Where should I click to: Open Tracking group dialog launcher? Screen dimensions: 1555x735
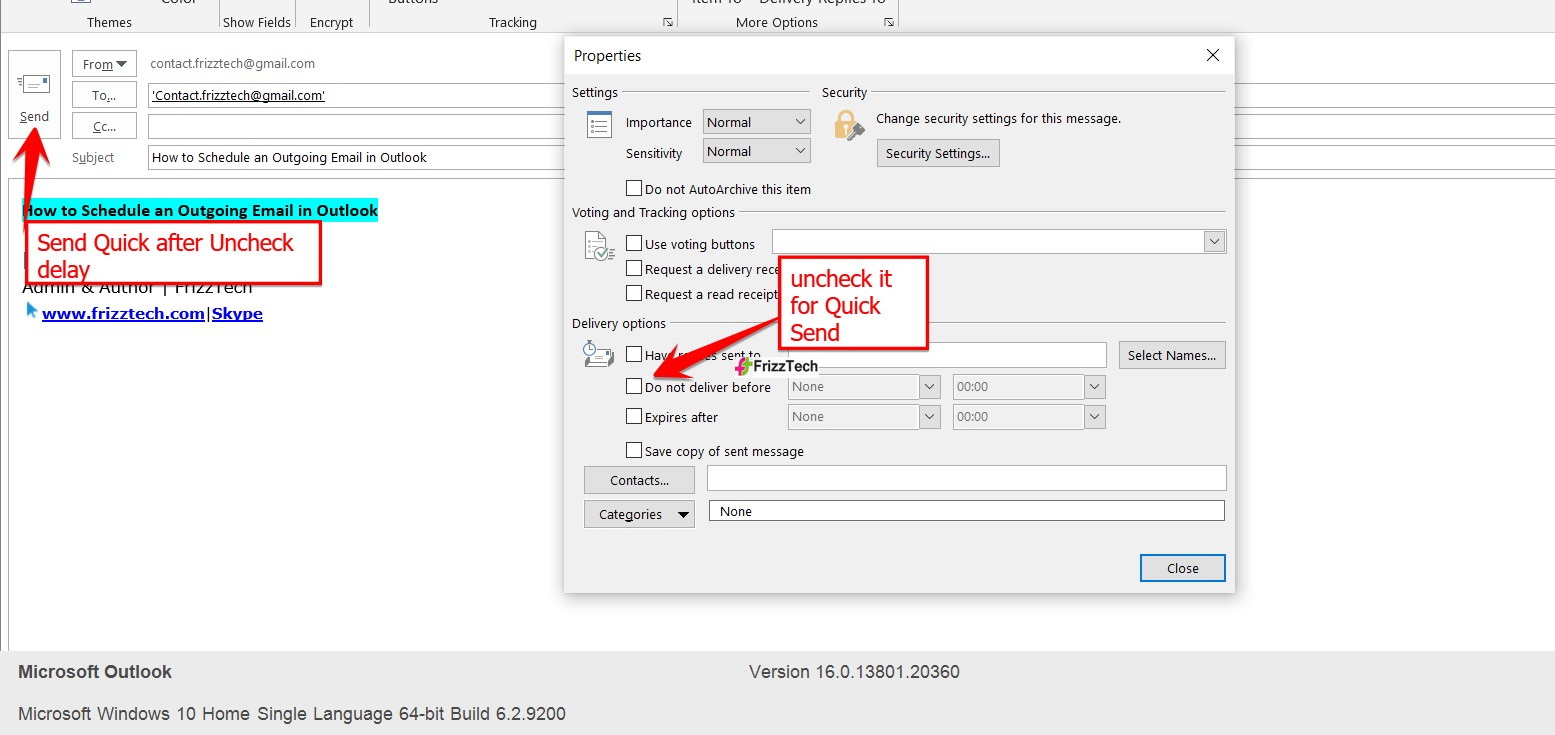pos(668,22)
